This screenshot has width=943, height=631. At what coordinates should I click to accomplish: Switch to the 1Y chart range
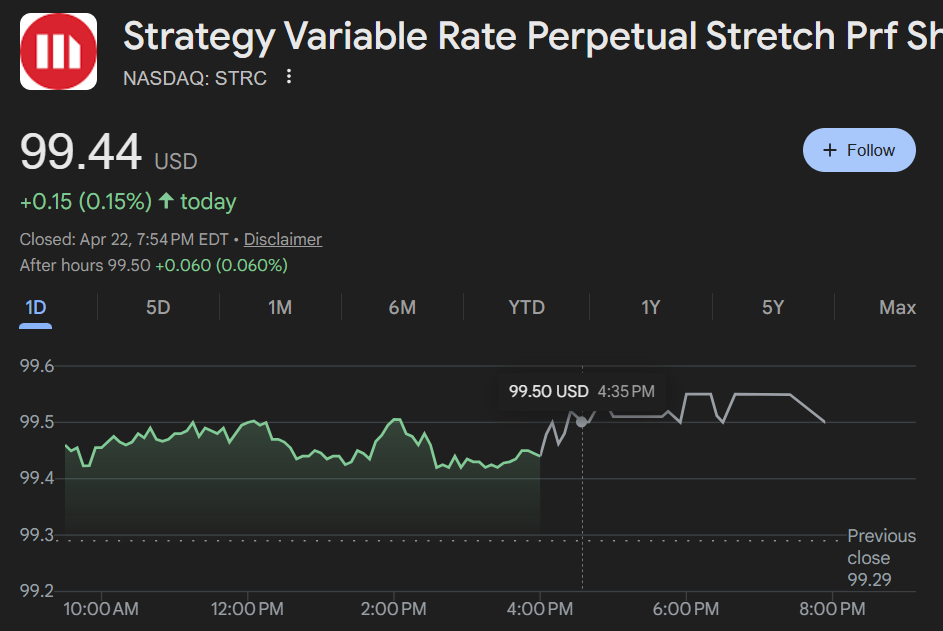pos(650,307)
